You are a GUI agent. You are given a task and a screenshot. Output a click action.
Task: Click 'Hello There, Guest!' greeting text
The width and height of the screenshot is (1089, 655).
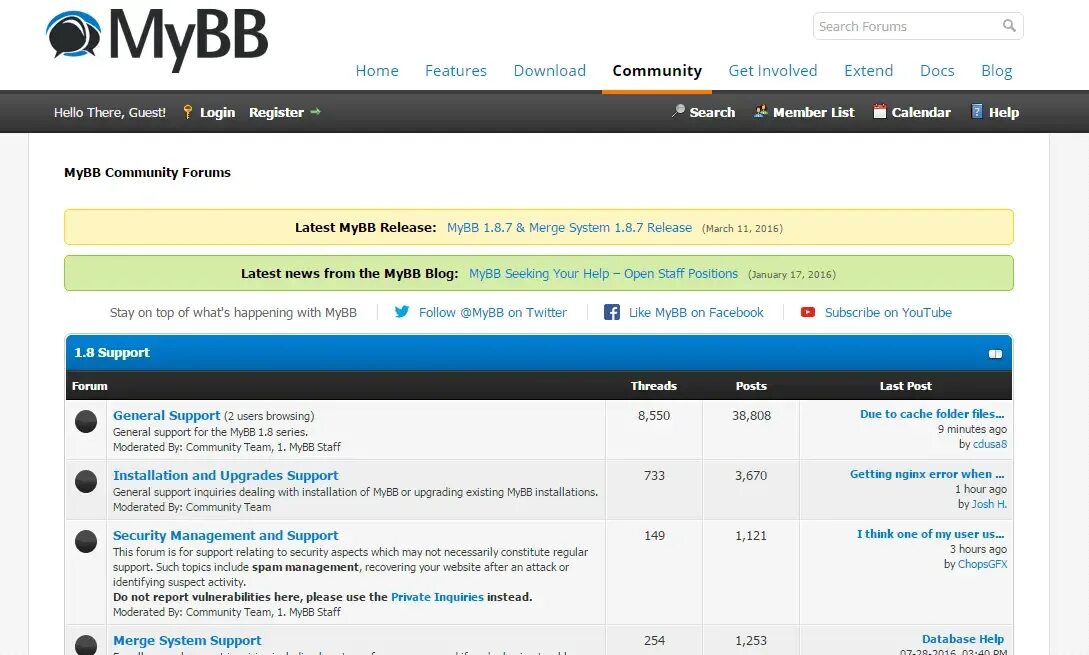tap(110, 113)
